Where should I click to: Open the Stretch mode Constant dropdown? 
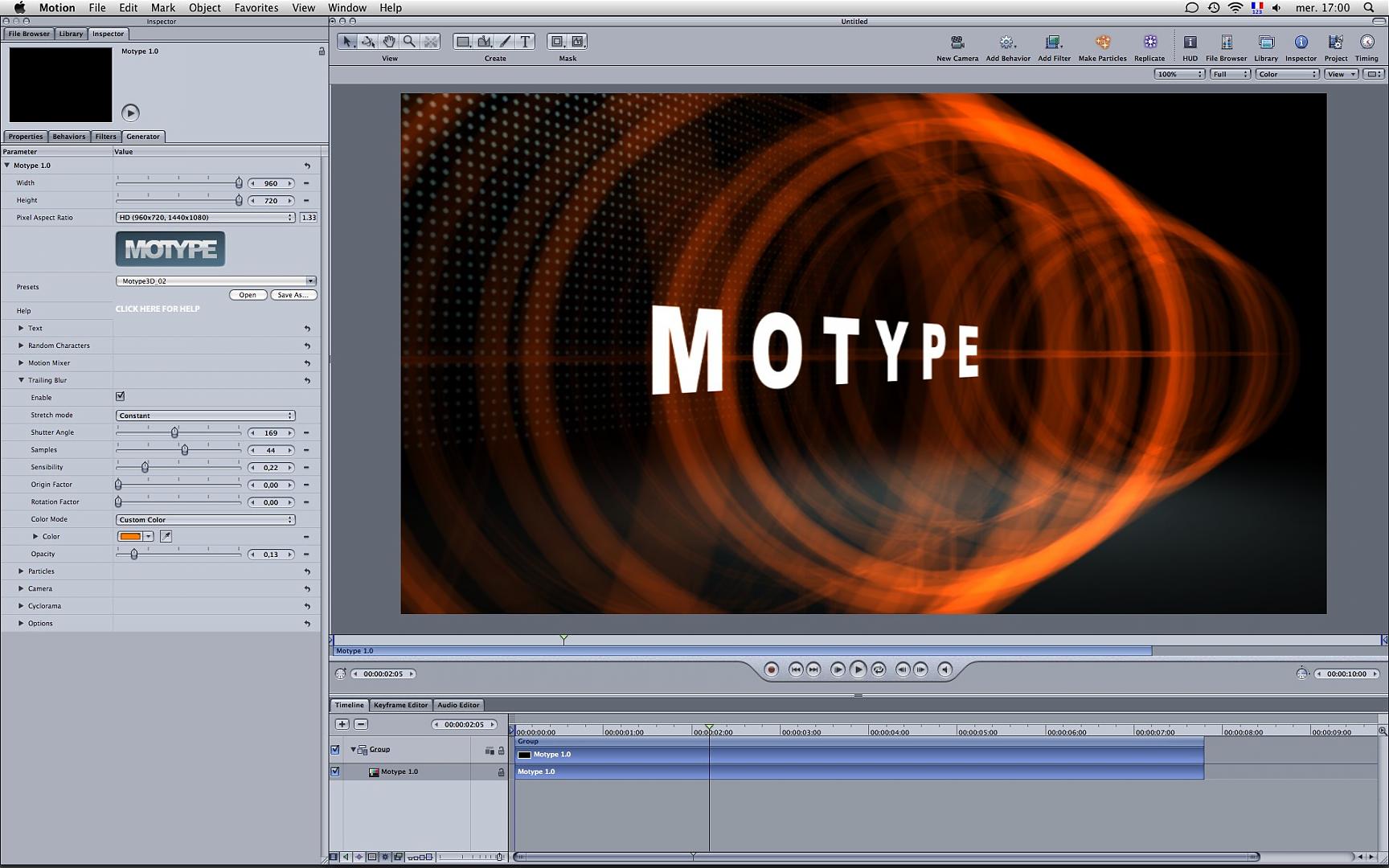(205, 416)
